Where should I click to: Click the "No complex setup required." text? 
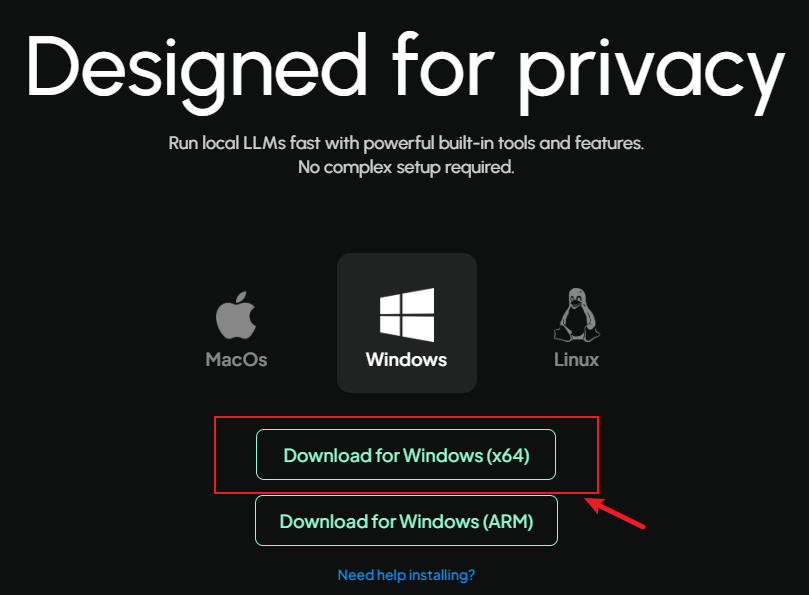point(406,167)
